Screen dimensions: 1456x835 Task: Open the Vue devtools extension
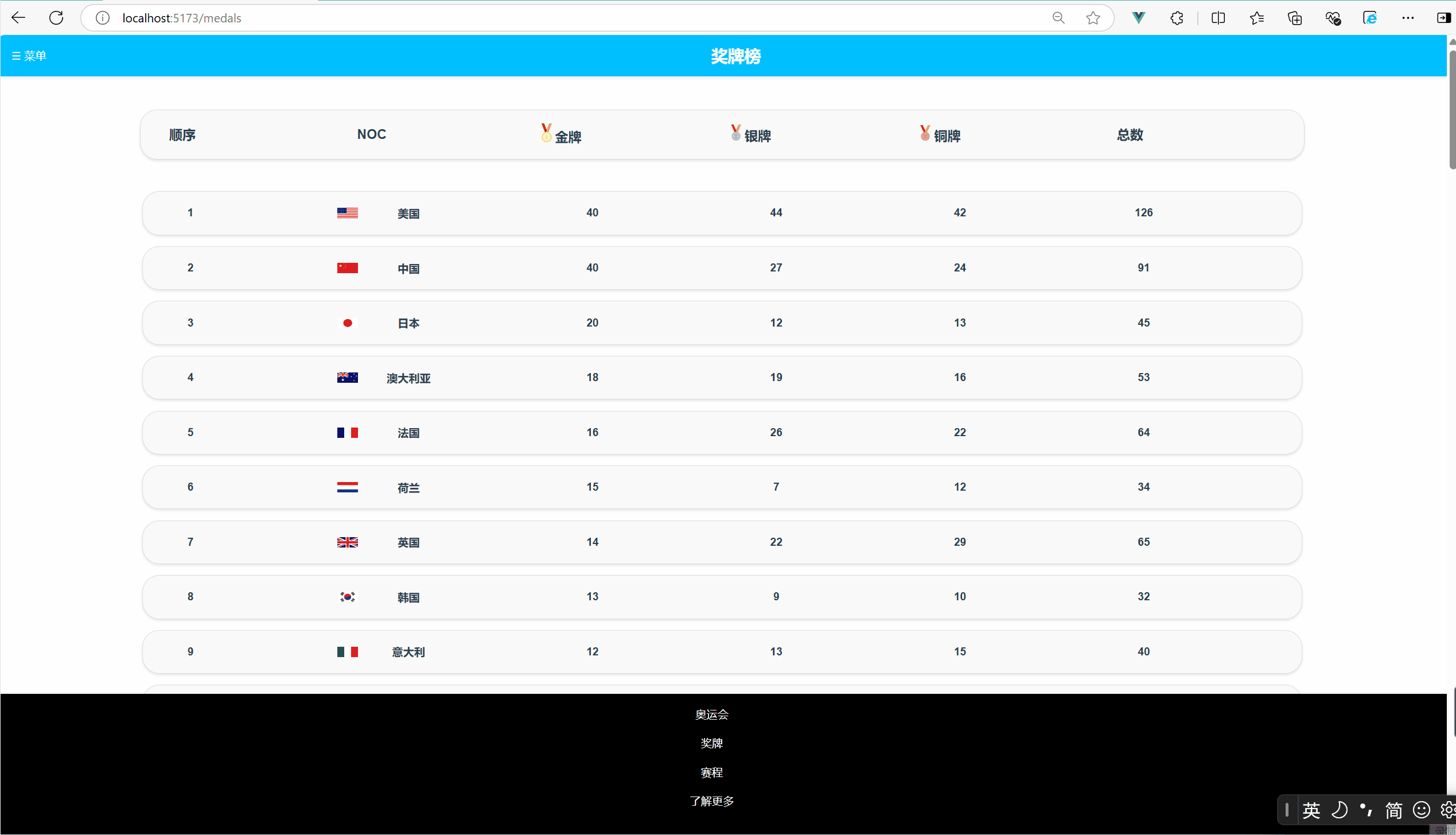point(1139,18)
